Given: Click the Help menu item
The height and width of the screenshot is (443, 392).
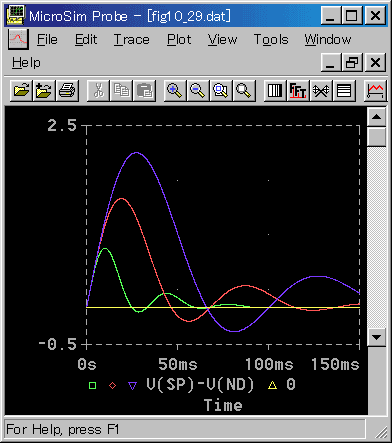Looking at the screenshot, I should click(x=26, y=62).
